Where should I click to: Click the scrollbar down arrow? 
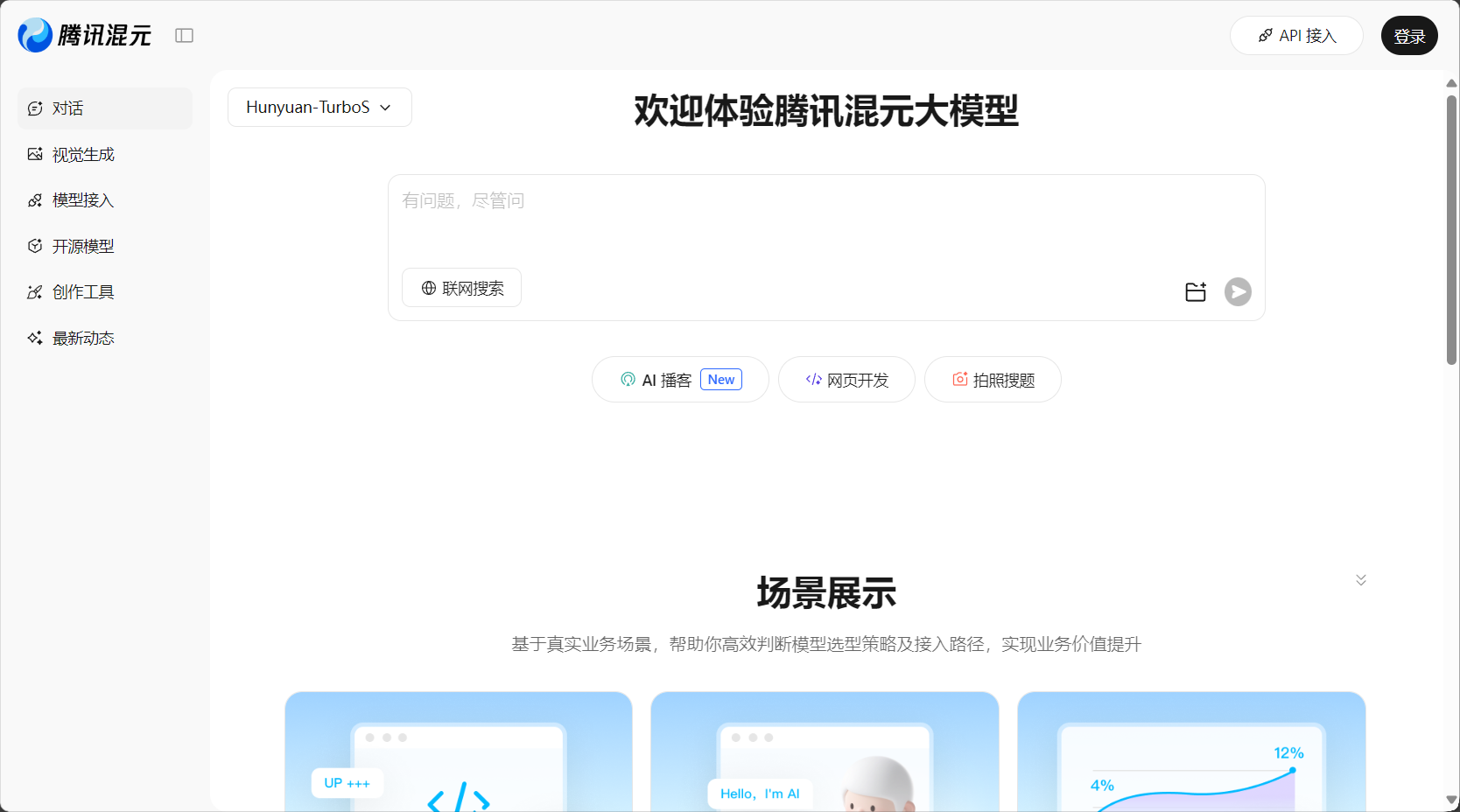click(1451, 800)
